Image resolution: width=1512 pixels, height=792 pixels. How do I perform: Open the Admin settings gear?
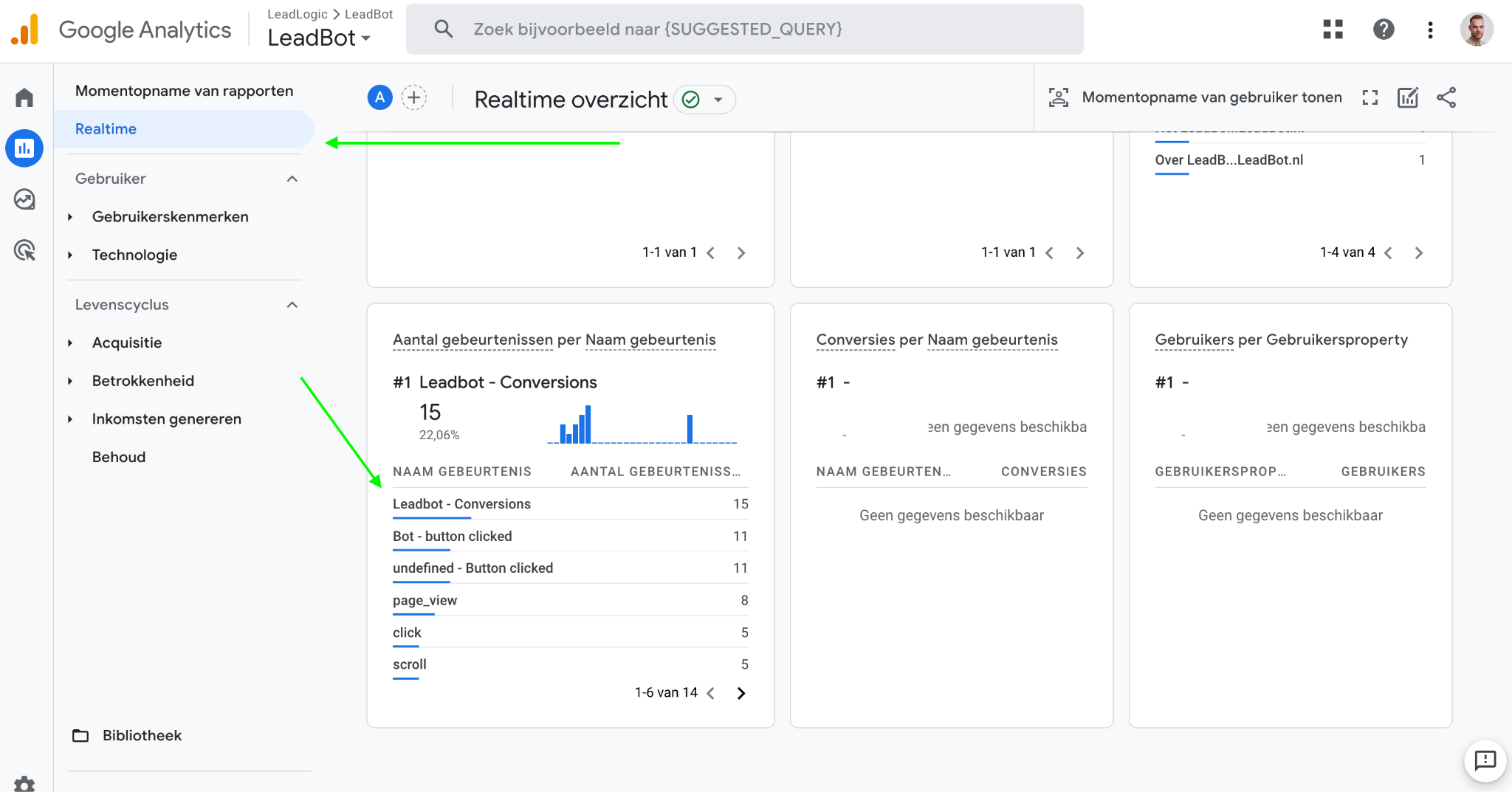point(24,784)
